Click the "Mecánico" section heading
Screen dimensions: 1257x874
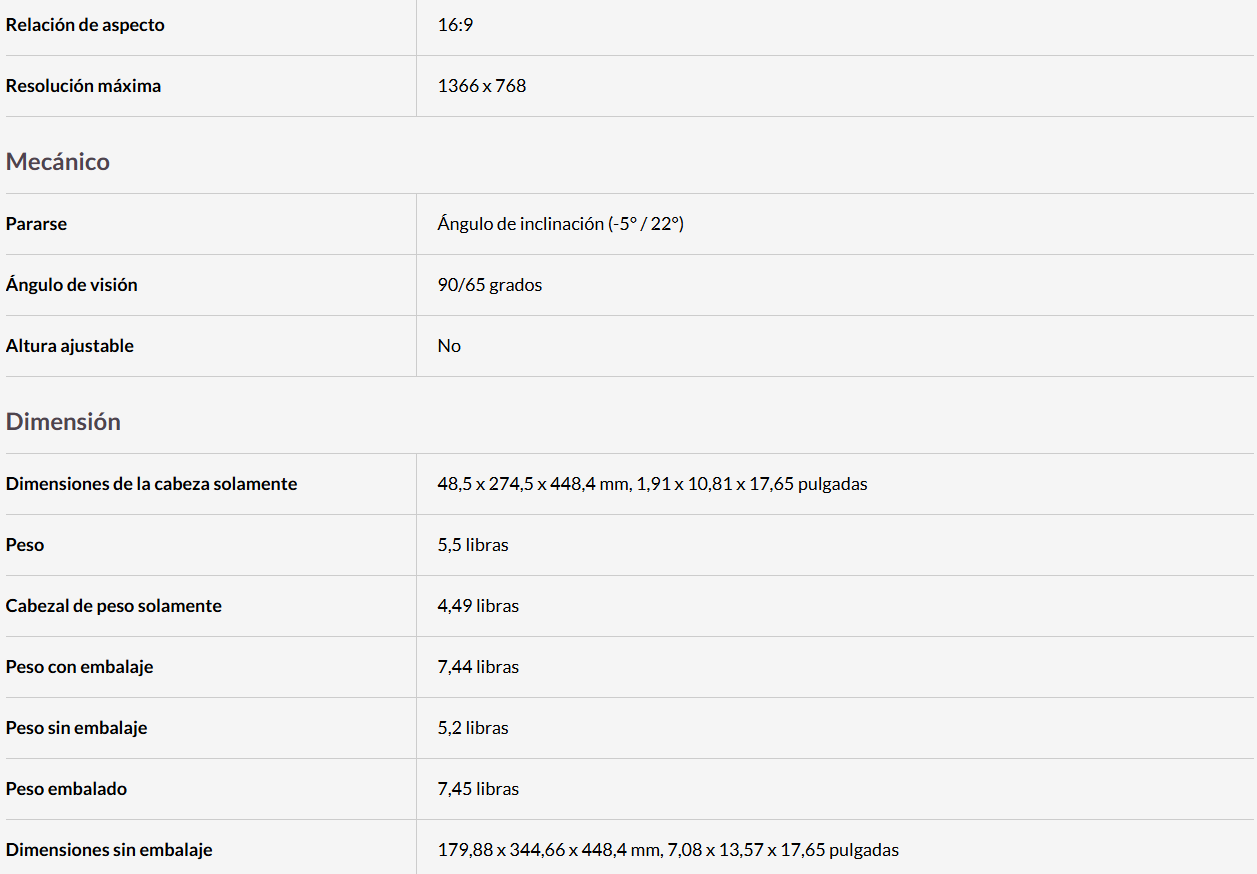tap(58, 162)
